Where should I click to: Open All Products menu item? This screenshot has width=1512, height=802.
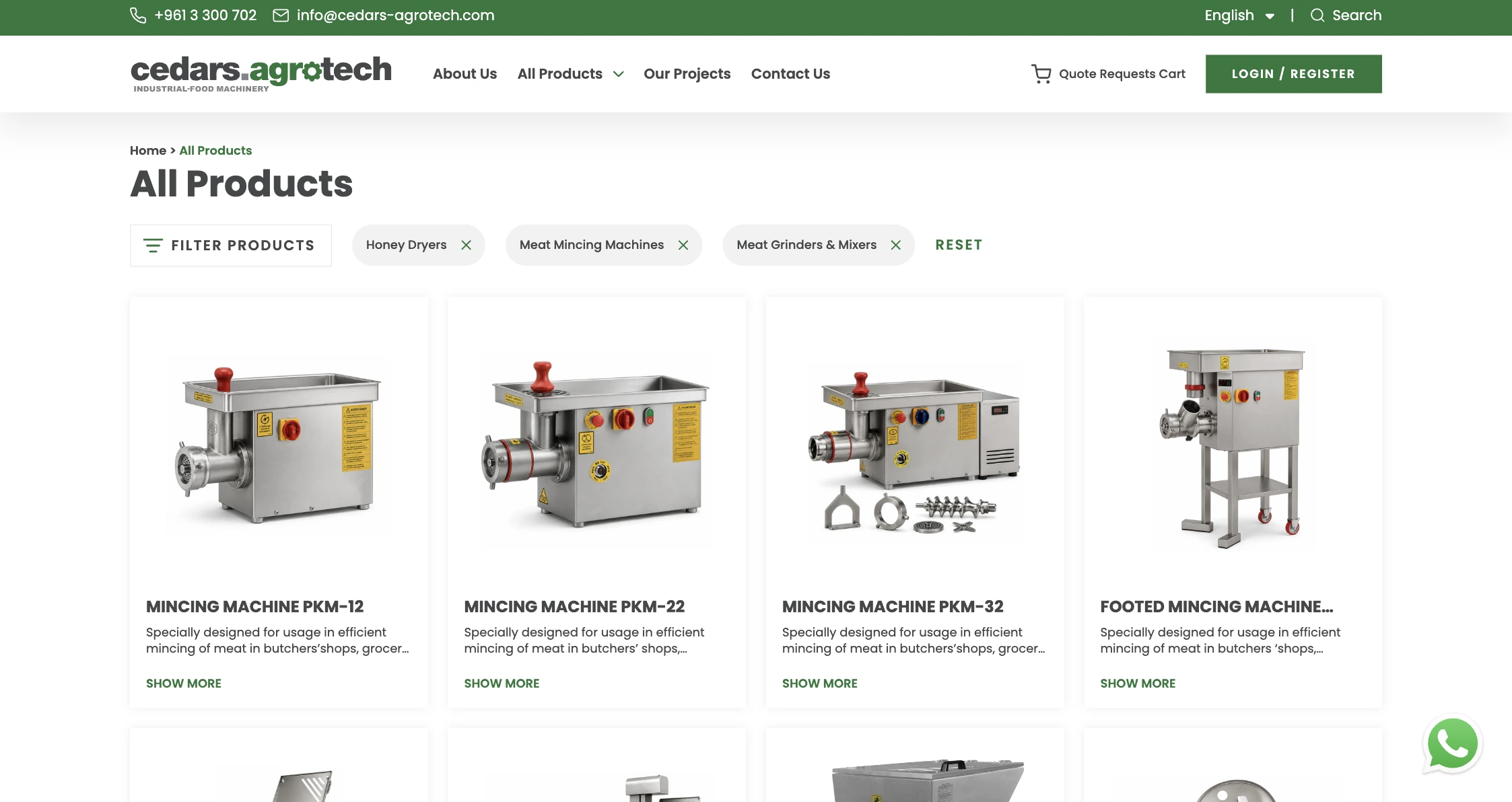(560, 74)
